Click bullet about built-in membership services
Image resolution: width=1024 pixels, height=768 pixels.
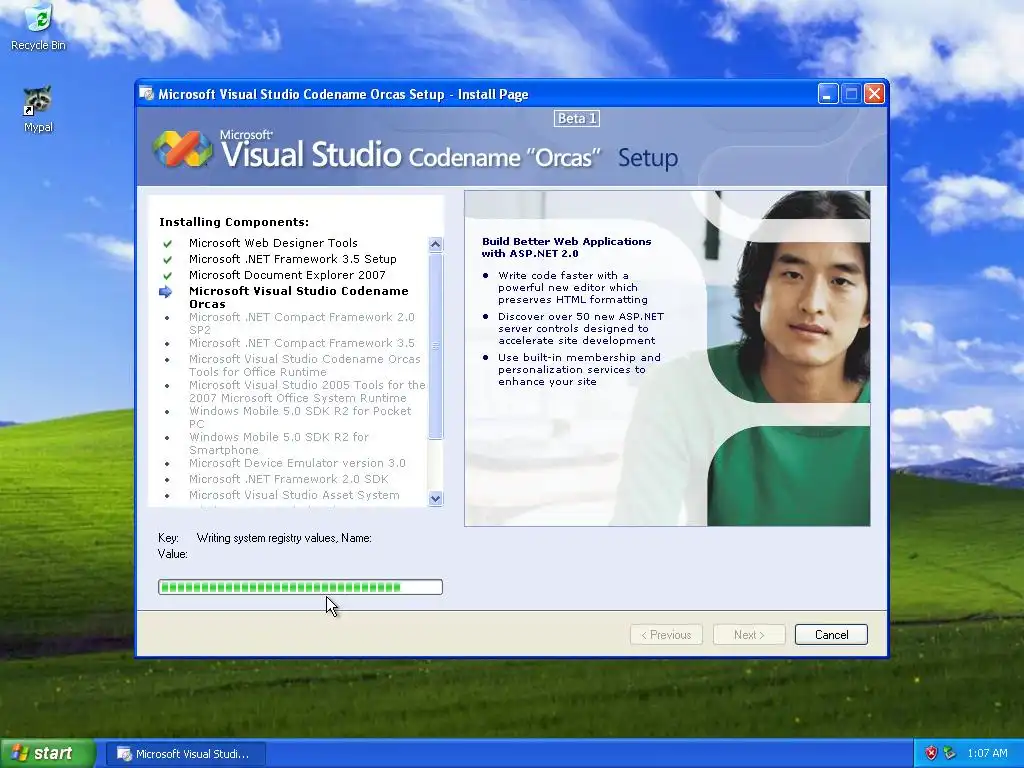coord(579,370)
